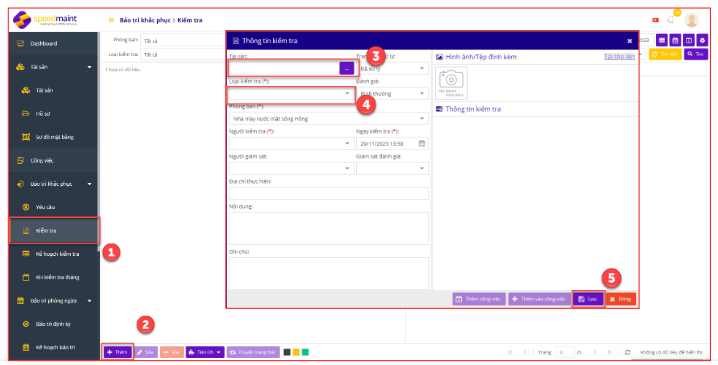Select the green status color swatch
The height and width of the screenshot is (365, 718).
click(x=305, y=352)
